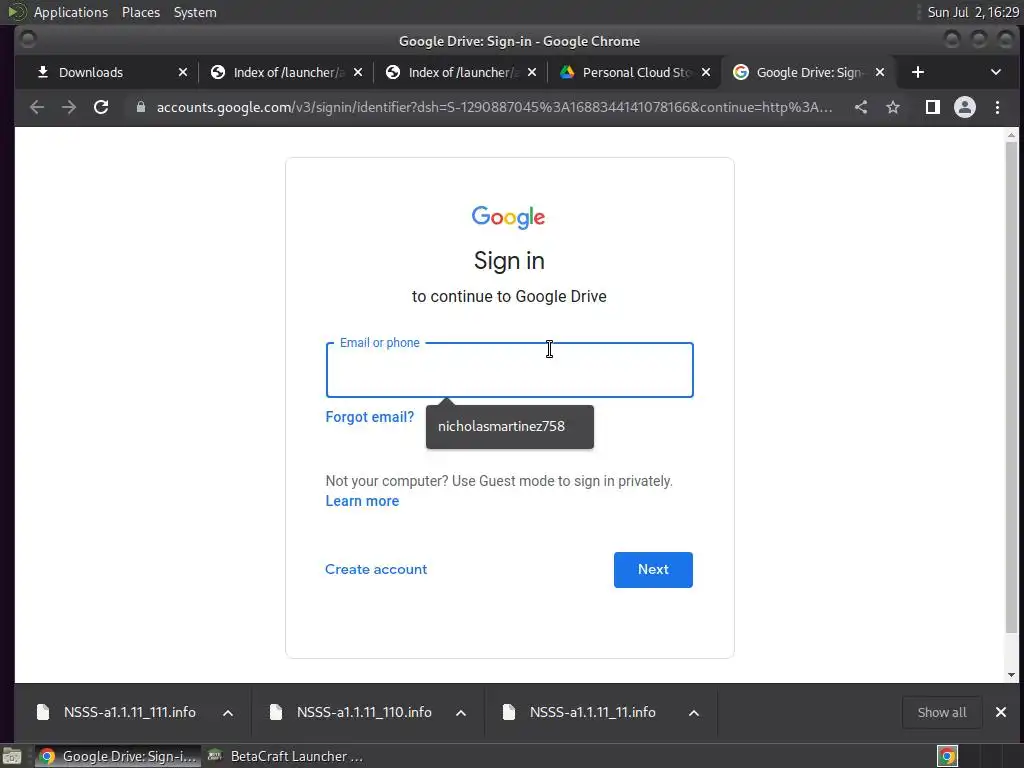Click the scrollbar down arrow
This screenshot has width=1024, height=768.
tap(1012, 675)
